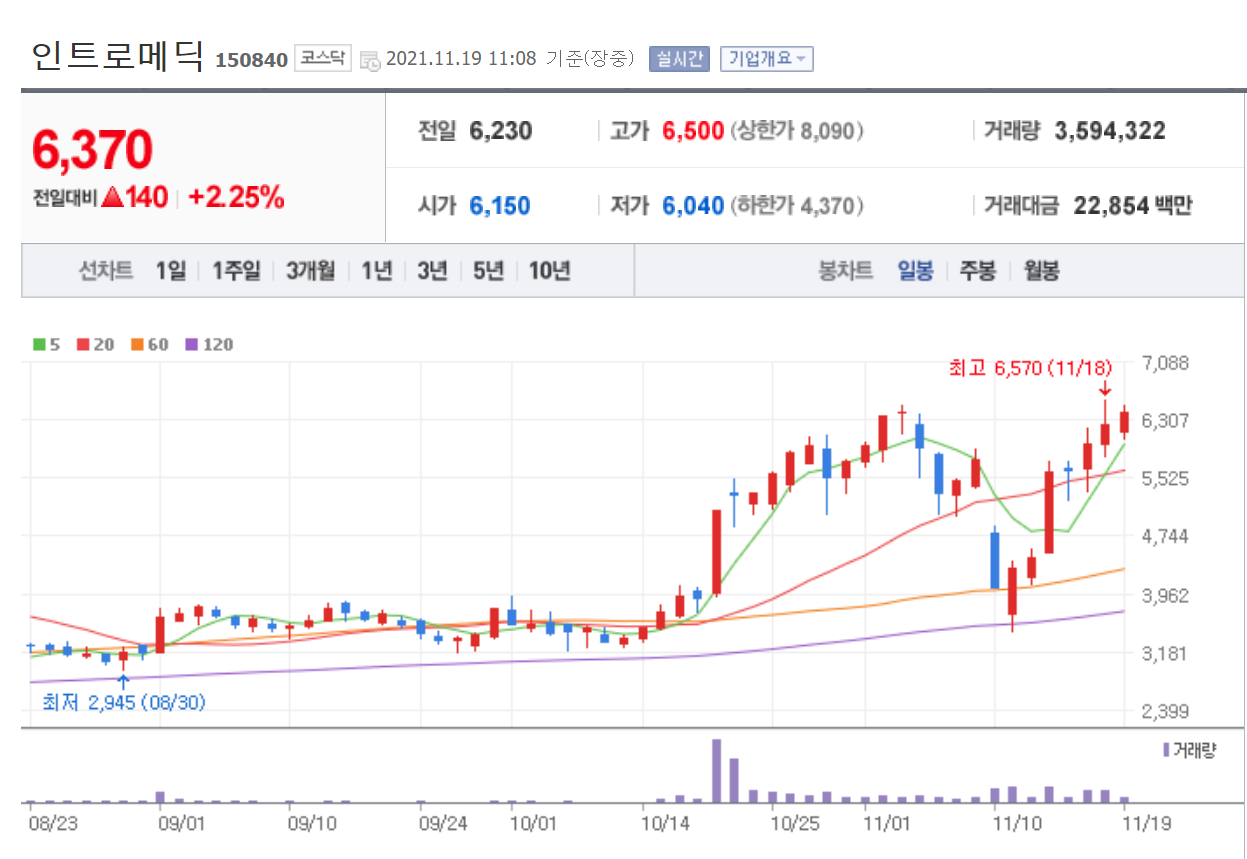Click the 하한가 4,370 text
Viewport: 1247px width, 859px height.
pyautogui.click(x=798, y=206)
